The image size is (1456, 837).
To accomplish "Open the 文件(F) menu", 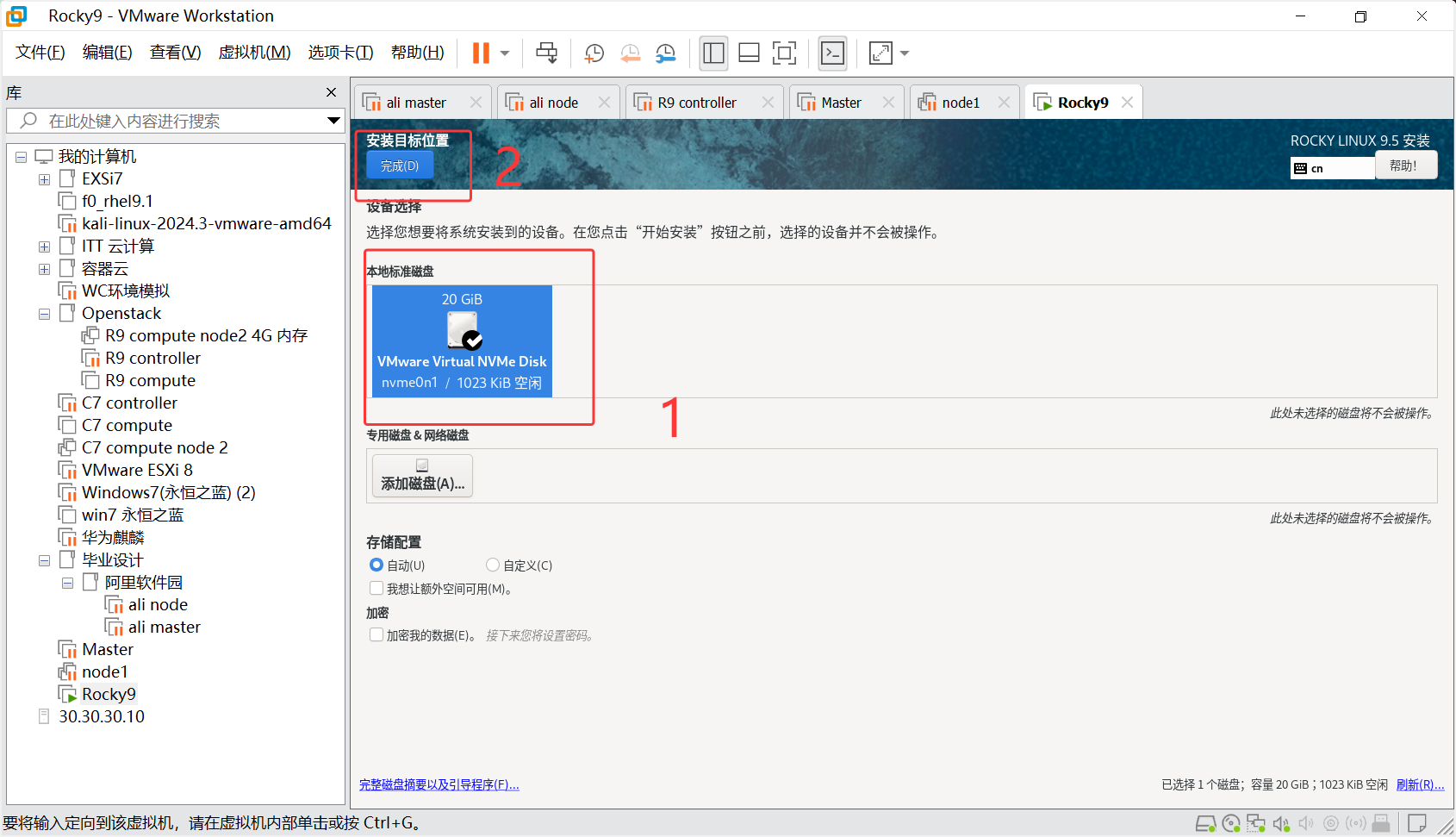I will tap(40, 53).
